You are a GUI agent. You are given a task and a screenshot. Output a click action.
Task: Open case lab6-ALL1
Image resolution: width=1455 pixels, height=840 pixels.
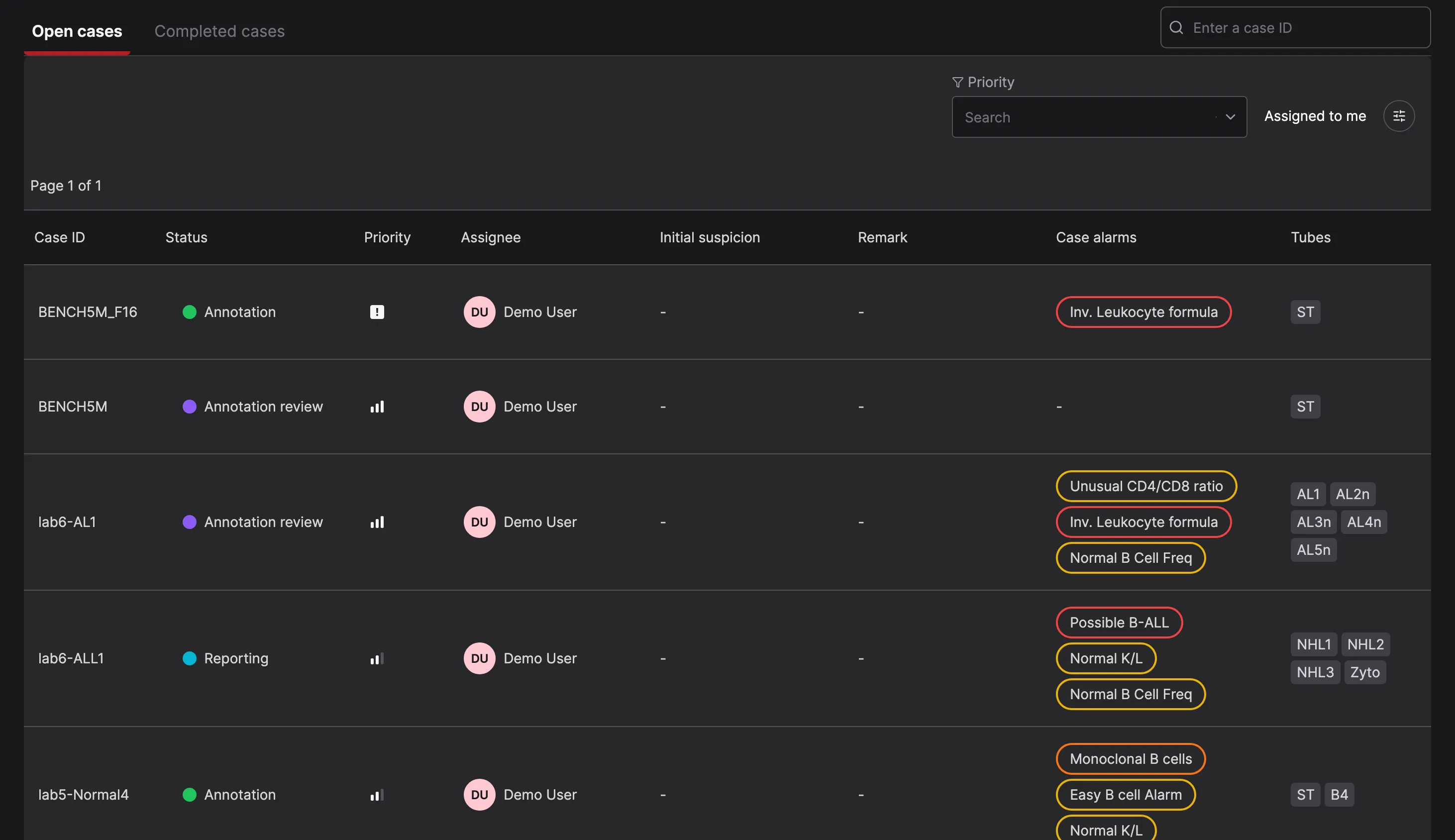(71, 658)
